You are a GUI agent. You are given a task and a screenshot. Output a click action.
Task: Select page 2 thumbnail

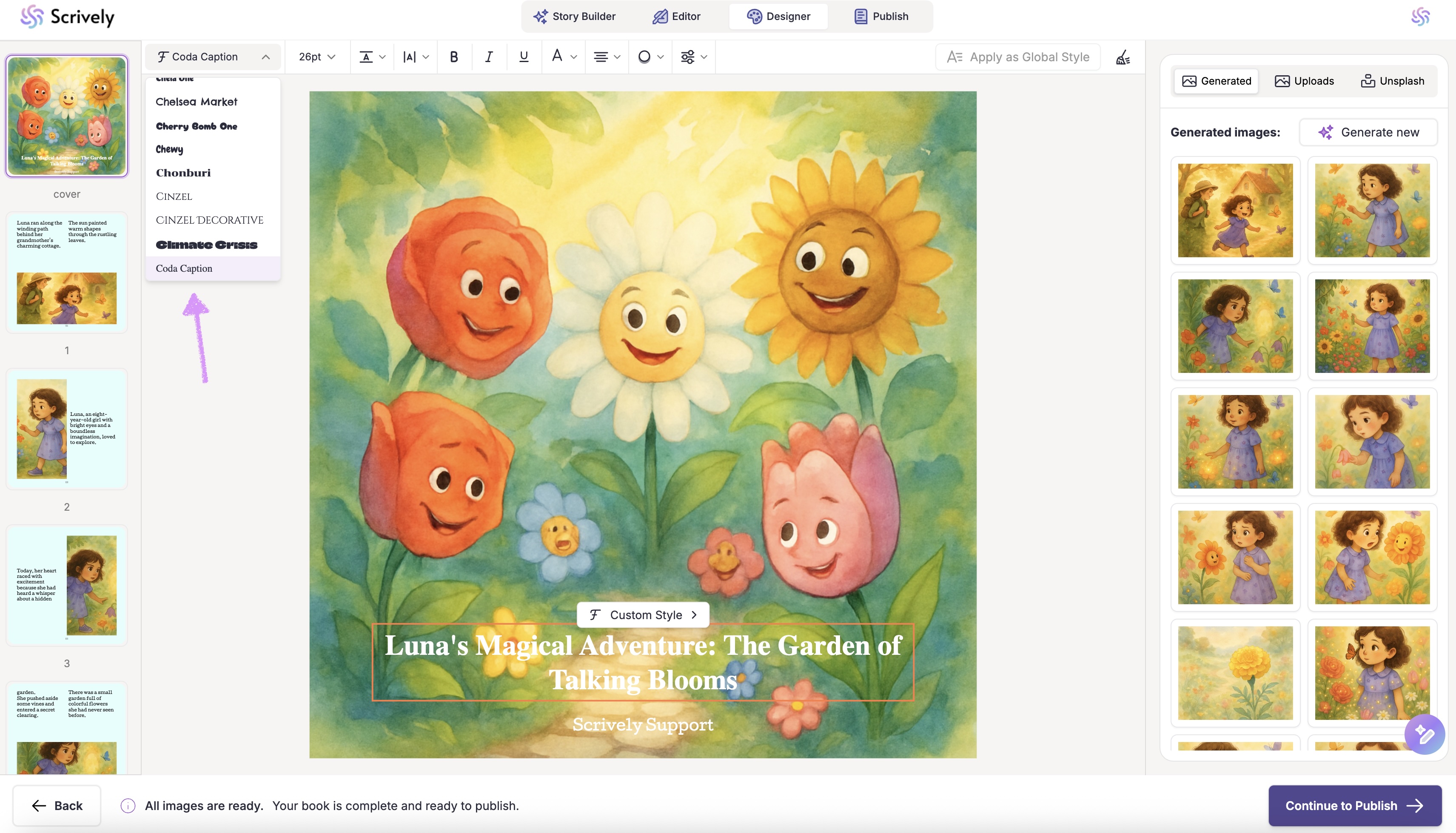[x=67, y=429]
